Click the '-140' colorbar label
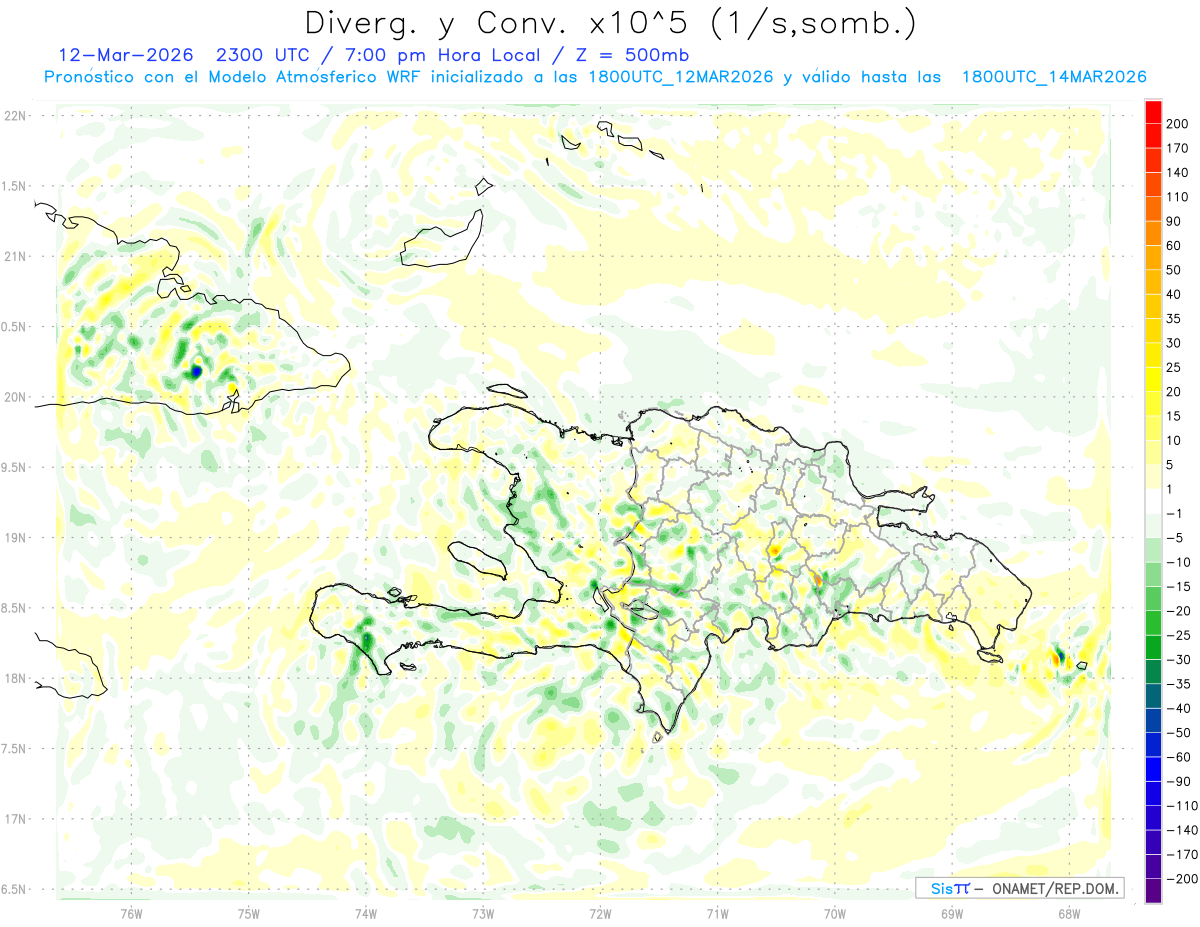The image size is (1200, 927). coord(1182,830)
